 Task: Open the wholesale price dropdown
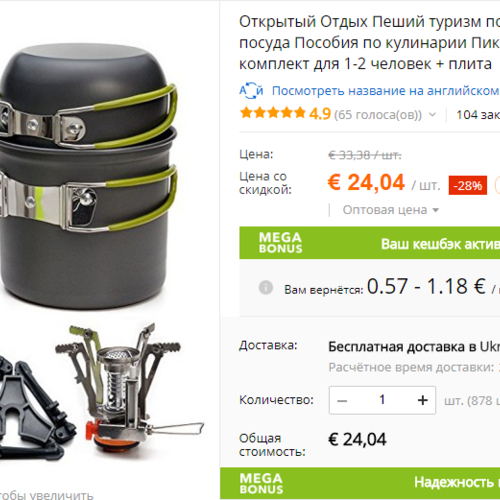(391, 210)
